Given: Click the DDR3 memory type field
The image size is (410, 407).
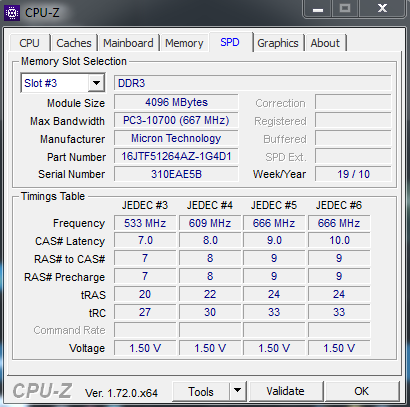Looking at the screenshot, I should (x=252, y=83).
